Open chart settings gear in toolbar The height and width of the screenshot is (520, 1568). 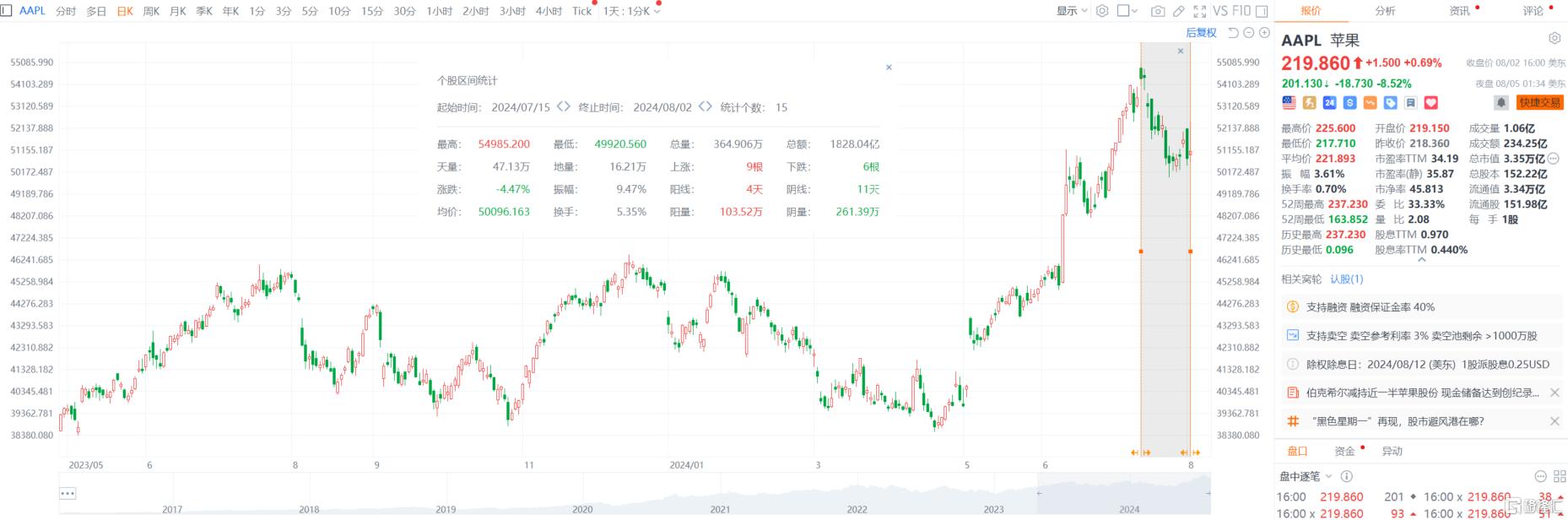click(x=1102, y=11)
